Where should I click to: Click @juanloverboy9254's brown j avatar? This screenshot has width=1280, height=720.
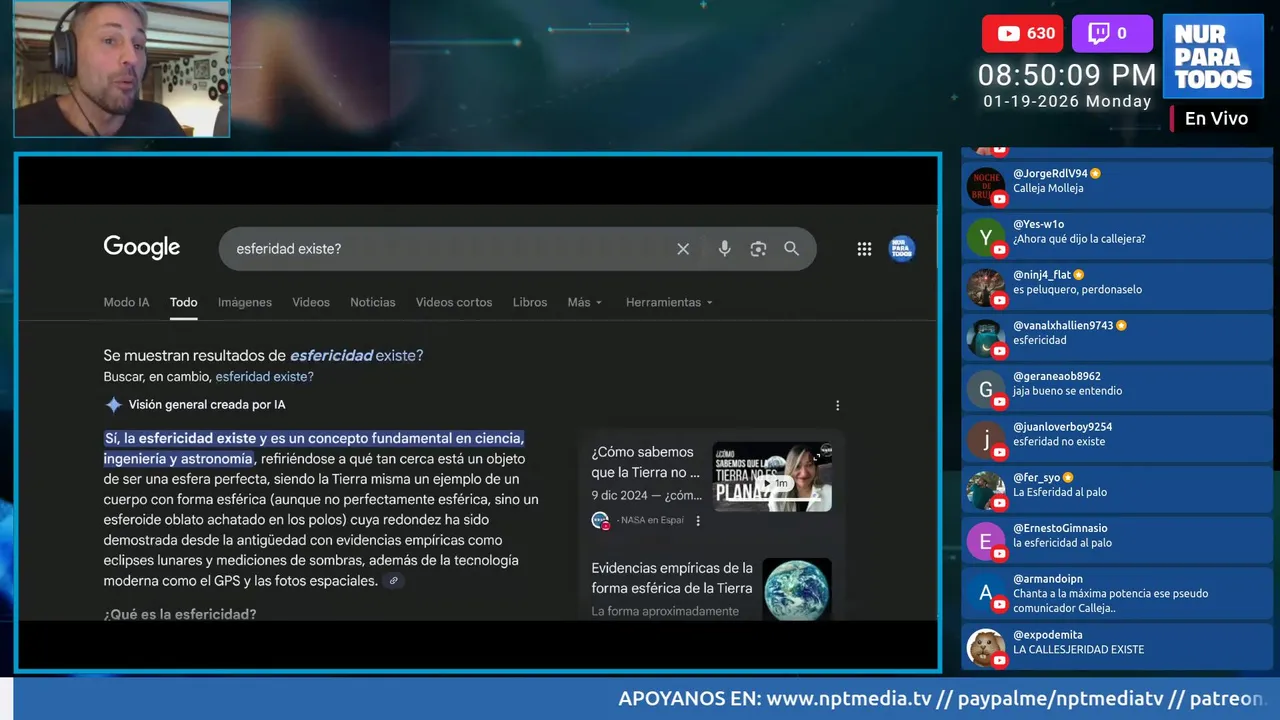point(986,440)
